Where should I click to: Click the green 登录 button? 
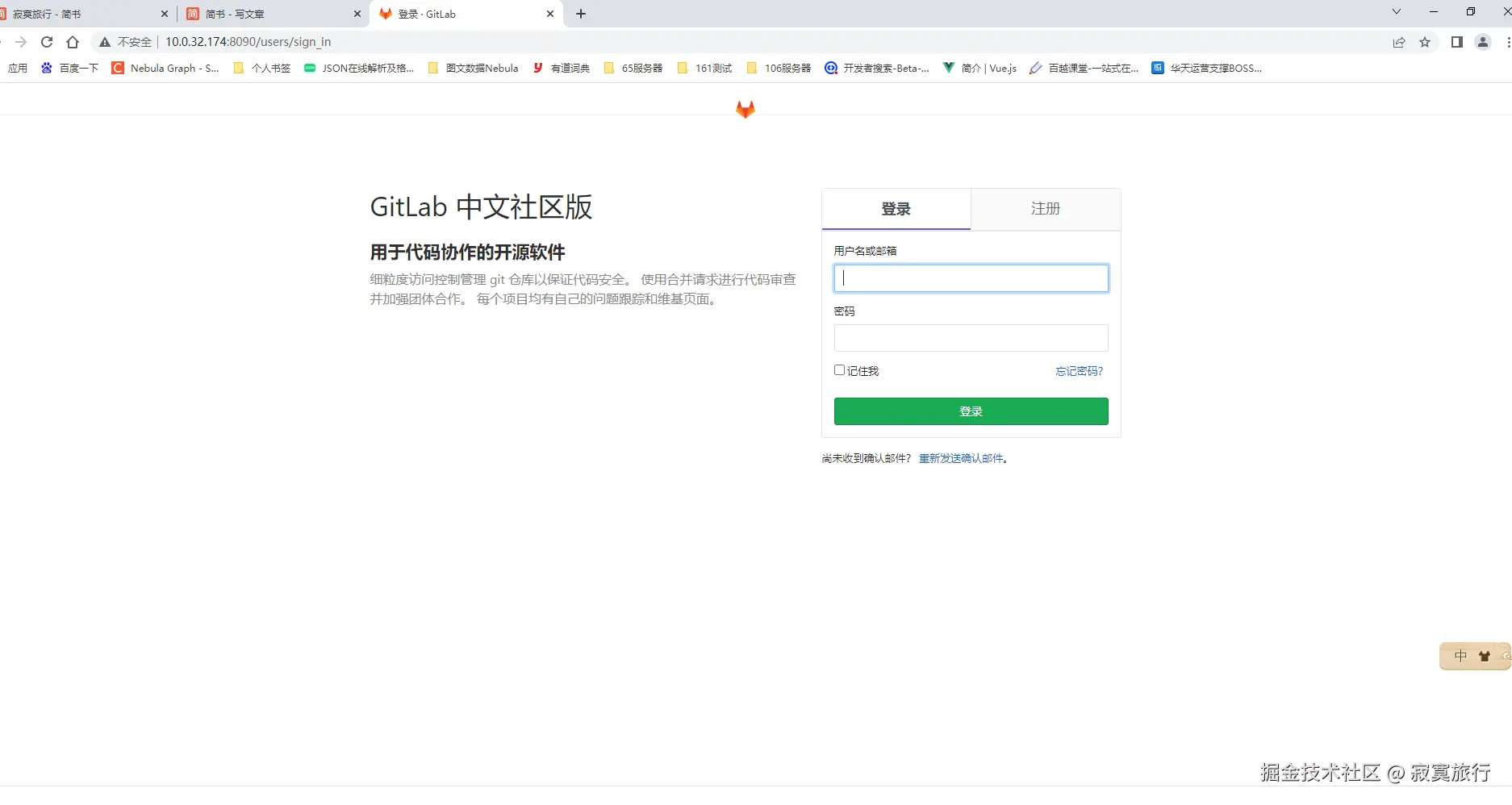click(x=971, y=411)
